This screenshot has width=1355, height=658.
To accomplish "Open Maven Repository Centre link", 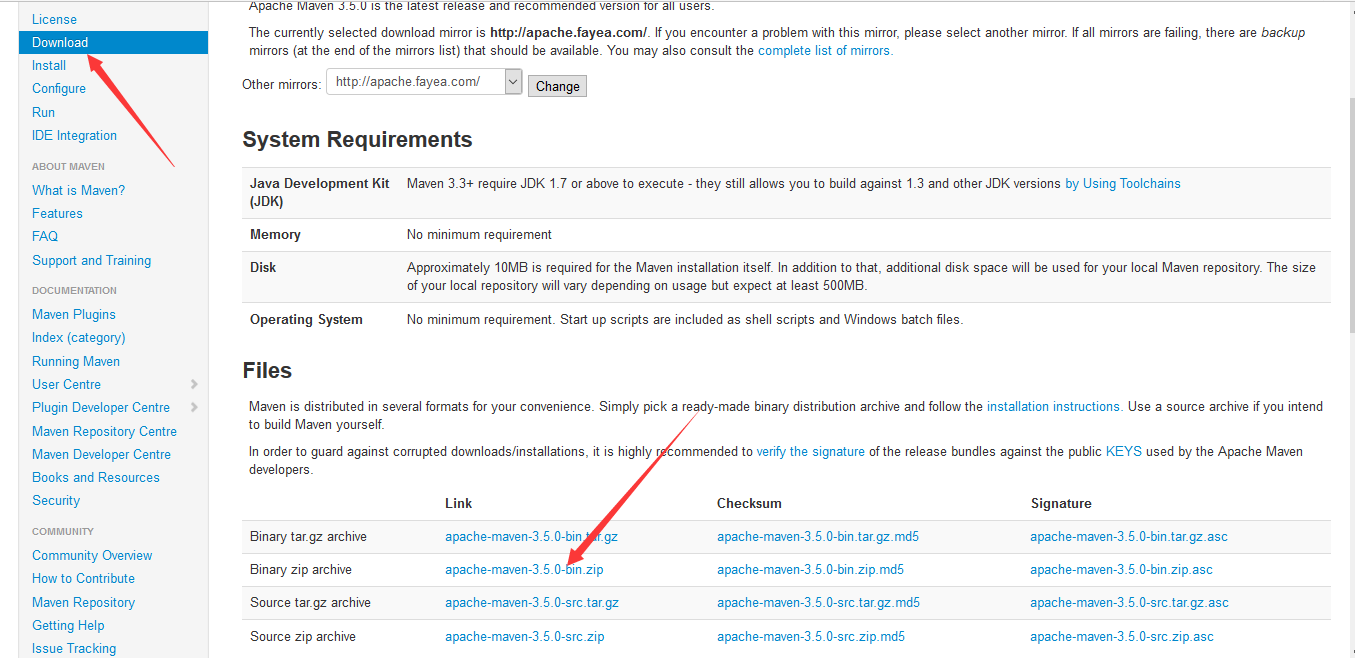I will [x=104, y=431].
